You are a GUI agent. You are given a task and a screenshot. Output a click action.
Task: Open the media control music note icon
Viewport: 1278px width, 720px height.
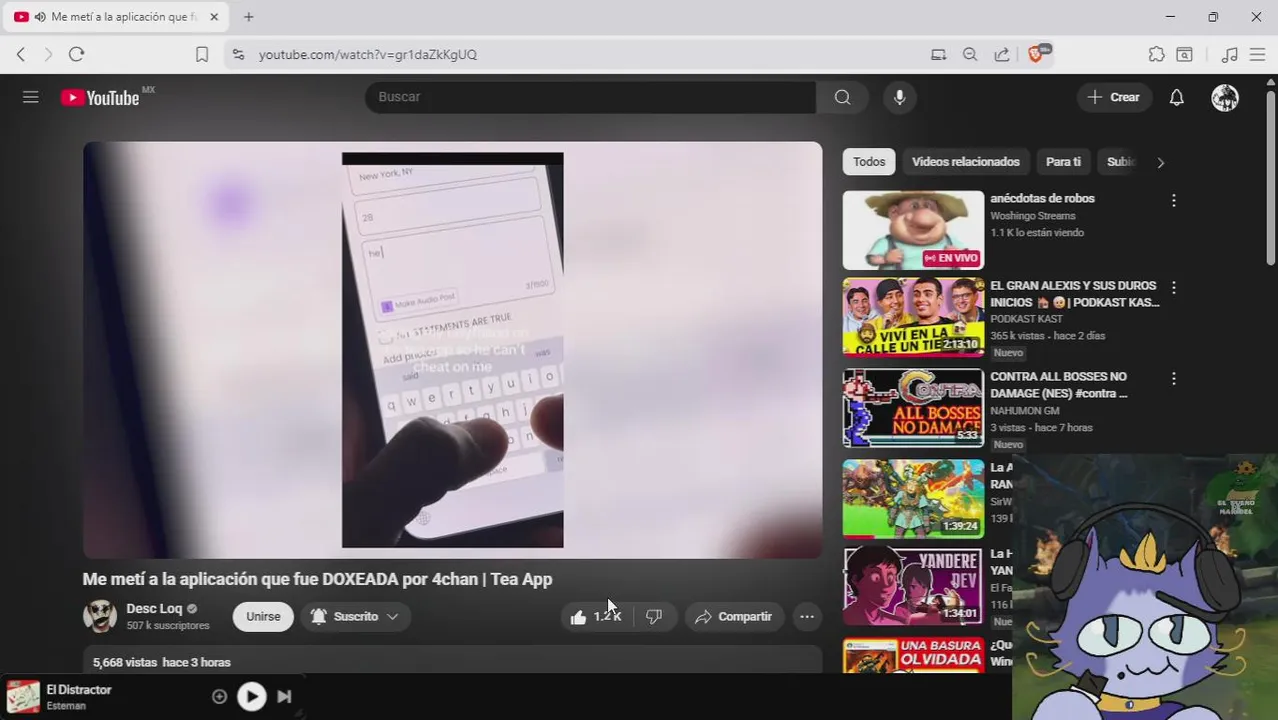coord(1230,54)
